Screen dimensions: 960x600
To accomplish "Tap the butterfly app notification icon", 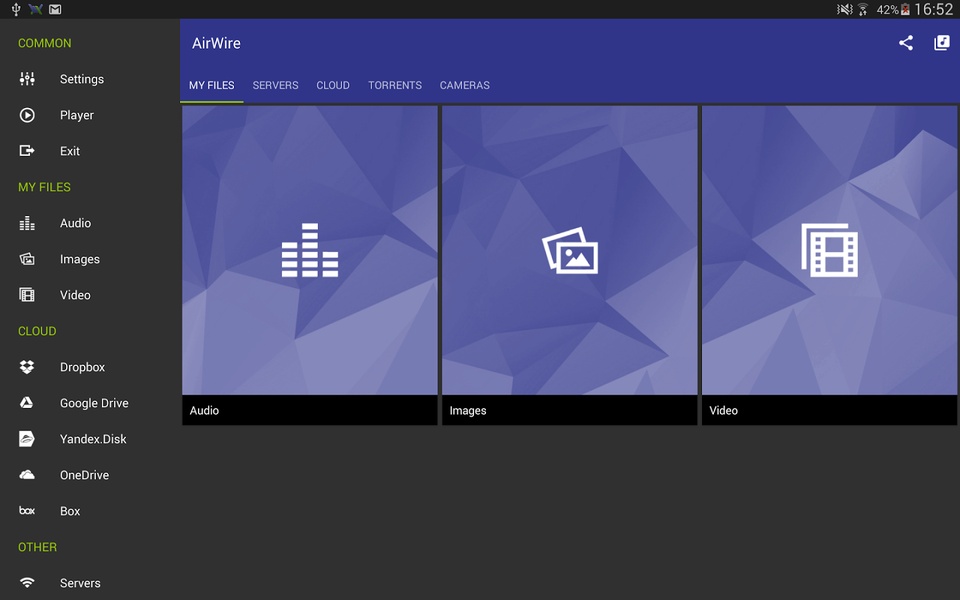I will tap(36, 9).
